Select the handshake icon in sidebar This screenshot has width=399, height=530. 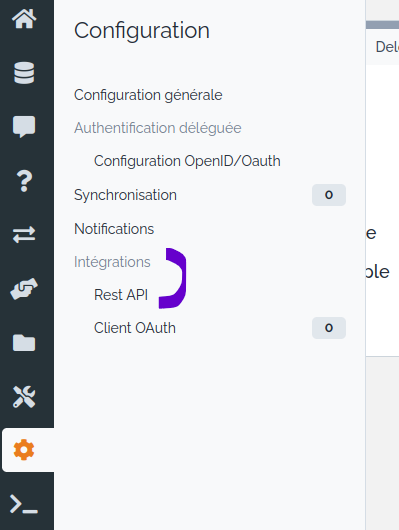tap(24, 289)
